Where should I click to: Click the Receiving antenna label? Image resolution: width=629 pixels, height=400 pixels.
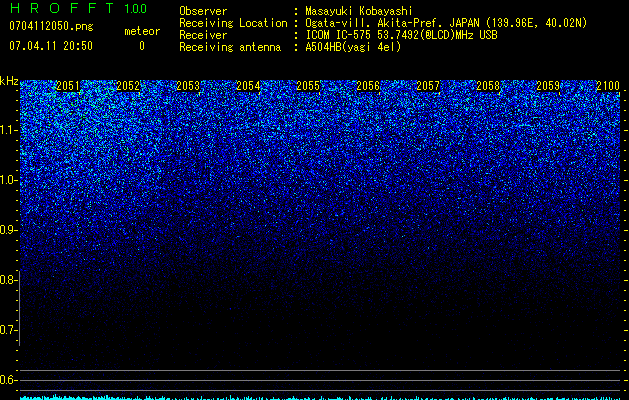coord(230,47)
